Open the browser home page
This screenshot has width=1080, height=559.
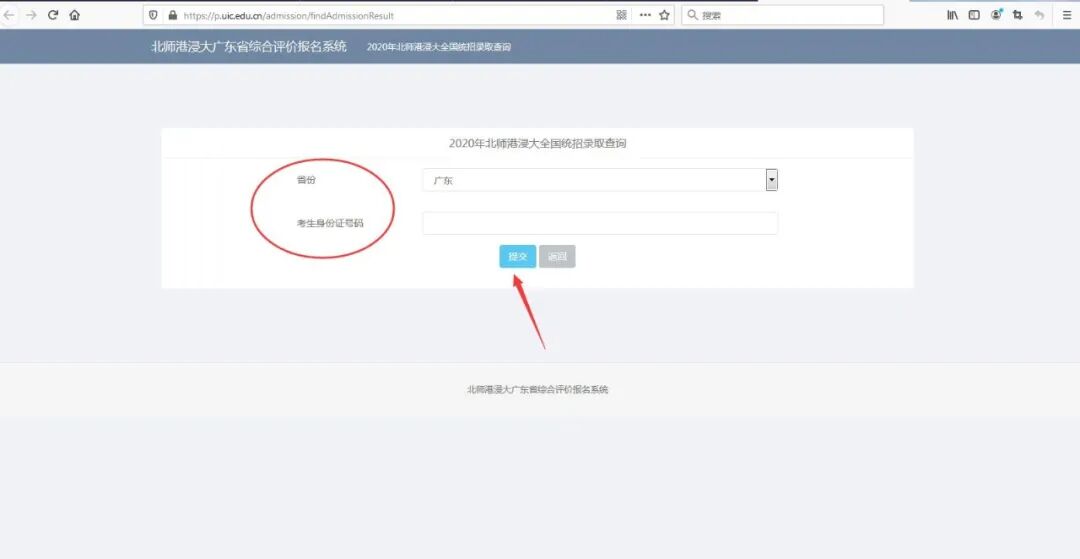point(74,15)
